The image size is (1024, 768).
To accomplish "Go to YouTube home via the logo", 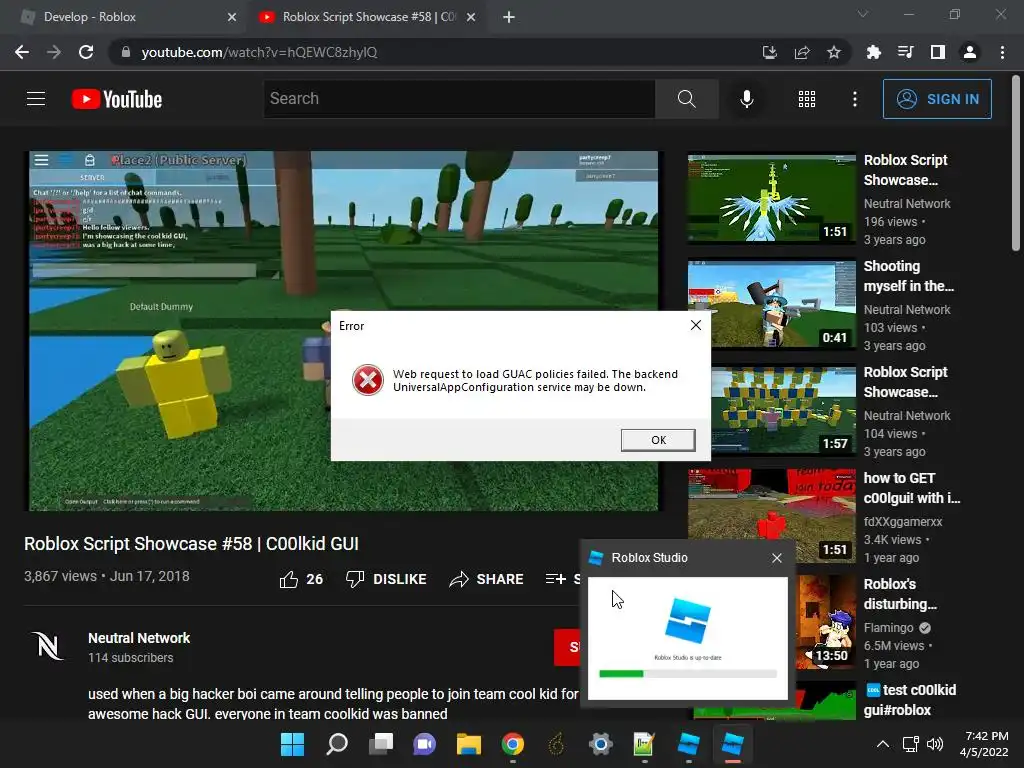I will (x=117, y=99).
